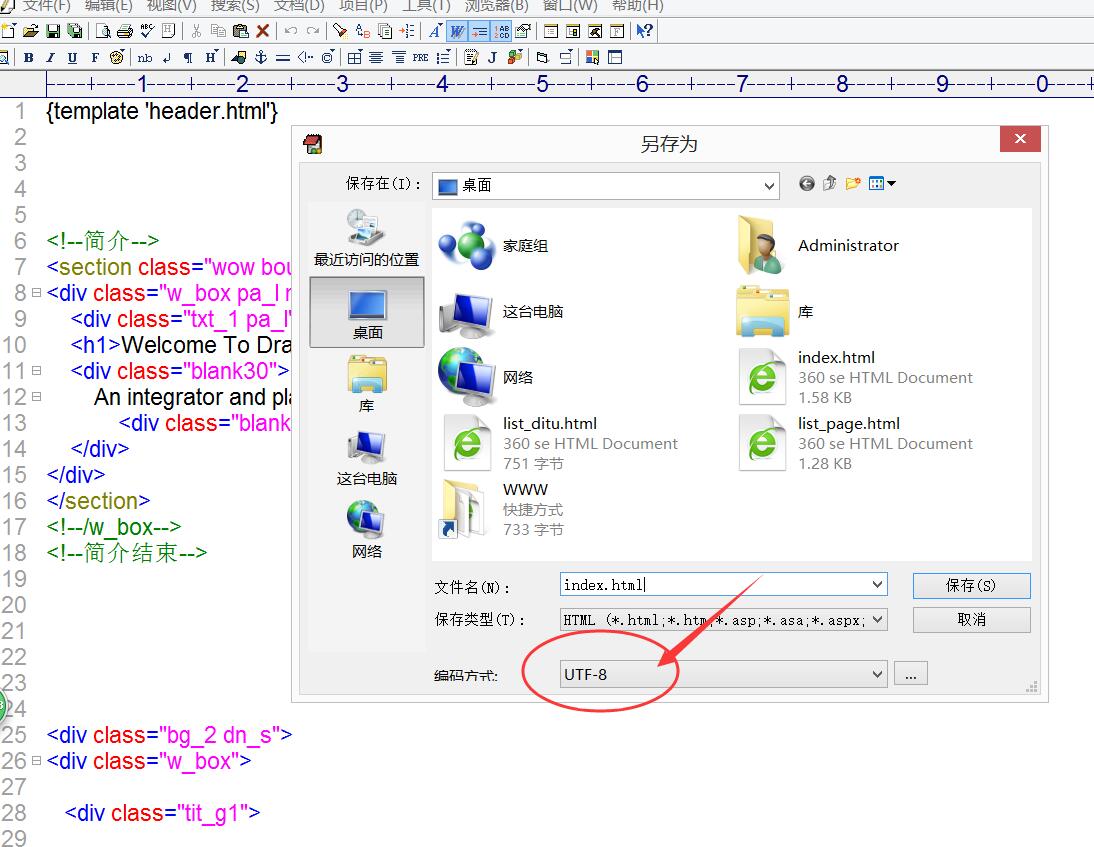Go up one level in Save As dialog
This screenshot has height=847, width=1094.
(829, 184)
